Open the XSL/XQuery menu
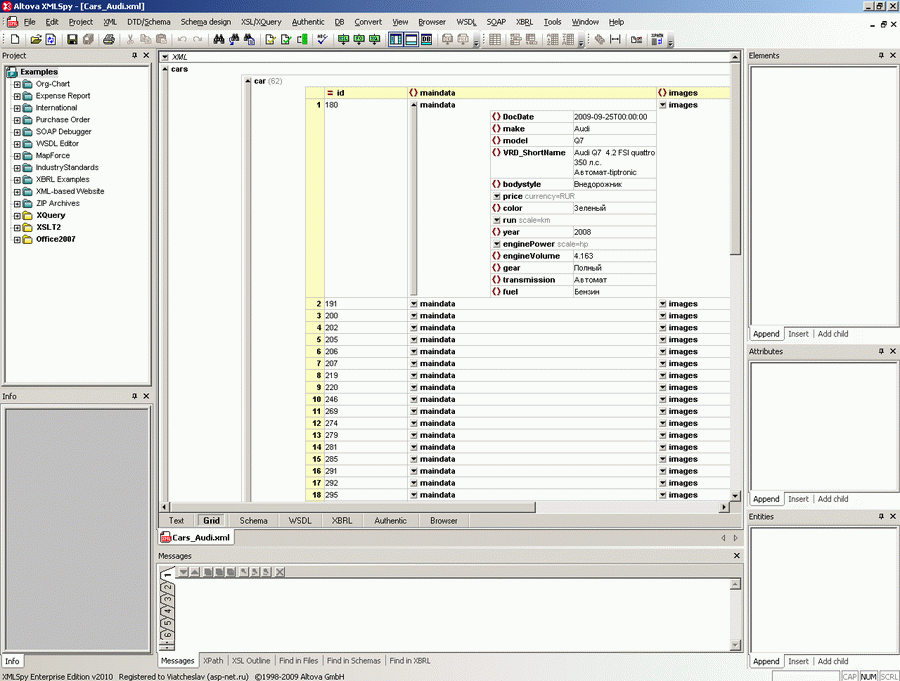Image resolution: width=900 pixels, height=681 pixels. [261, 22]
